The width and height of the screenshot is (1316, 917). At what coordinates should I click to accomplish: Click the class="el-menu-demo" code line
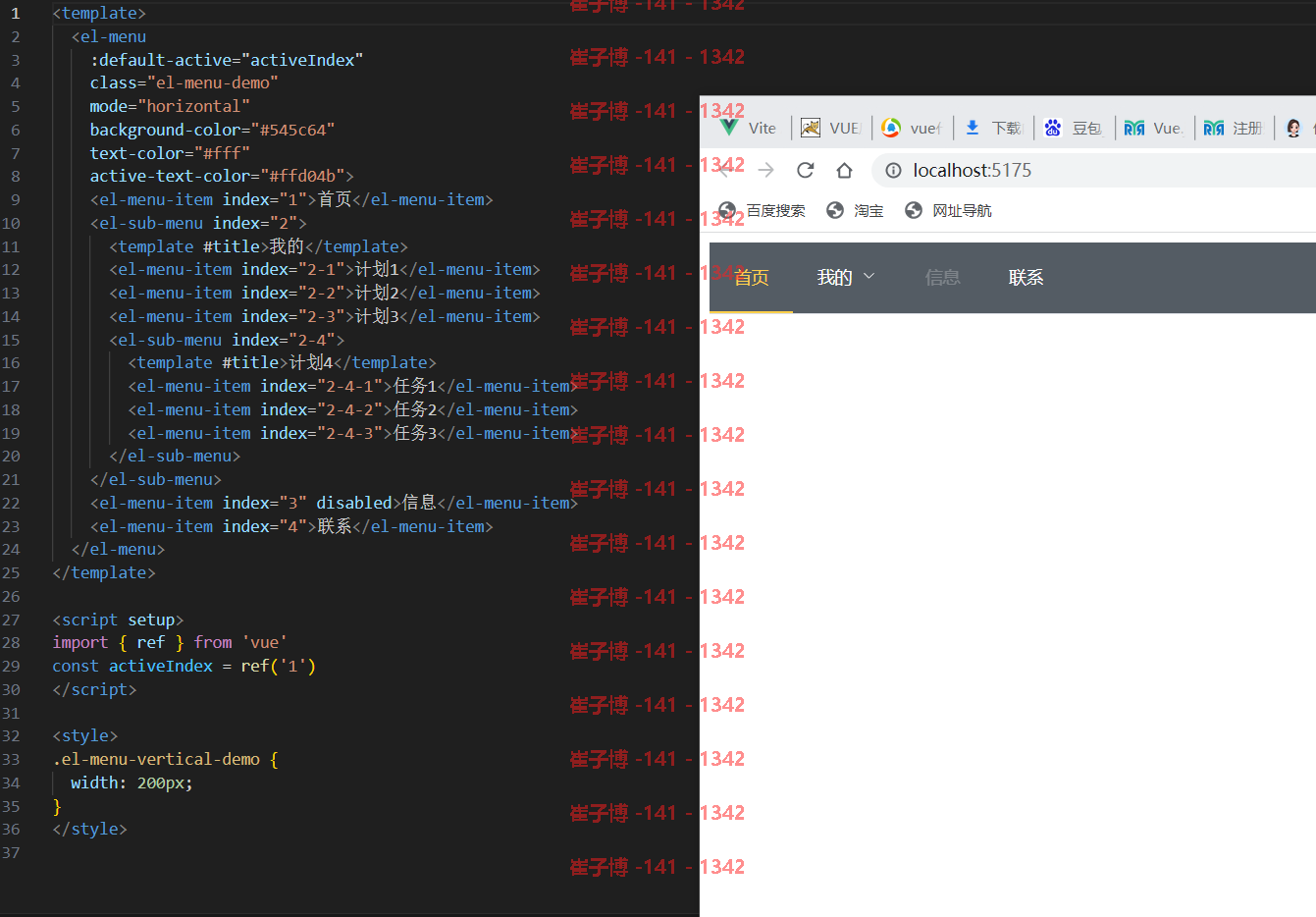[x=184, y=82]
